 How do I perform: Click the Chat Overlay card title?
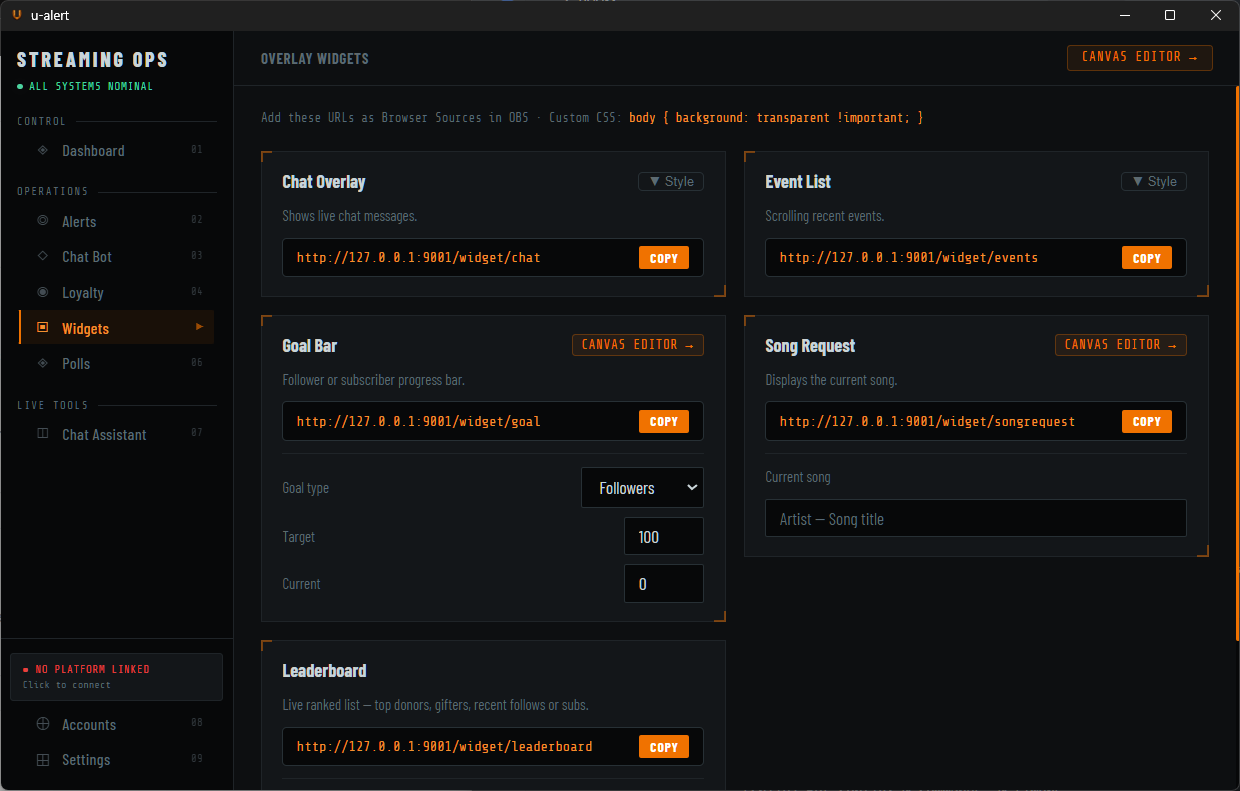tap(324, 182)
